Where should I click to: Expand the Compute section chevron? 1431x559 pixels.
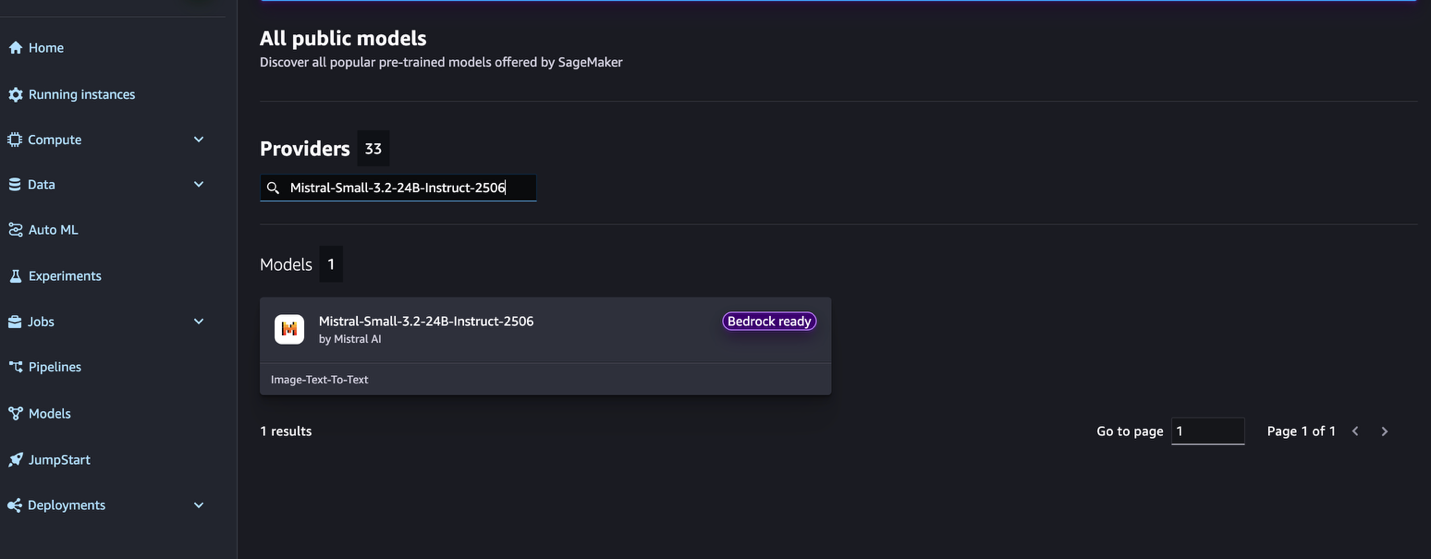tap(198, 140)
